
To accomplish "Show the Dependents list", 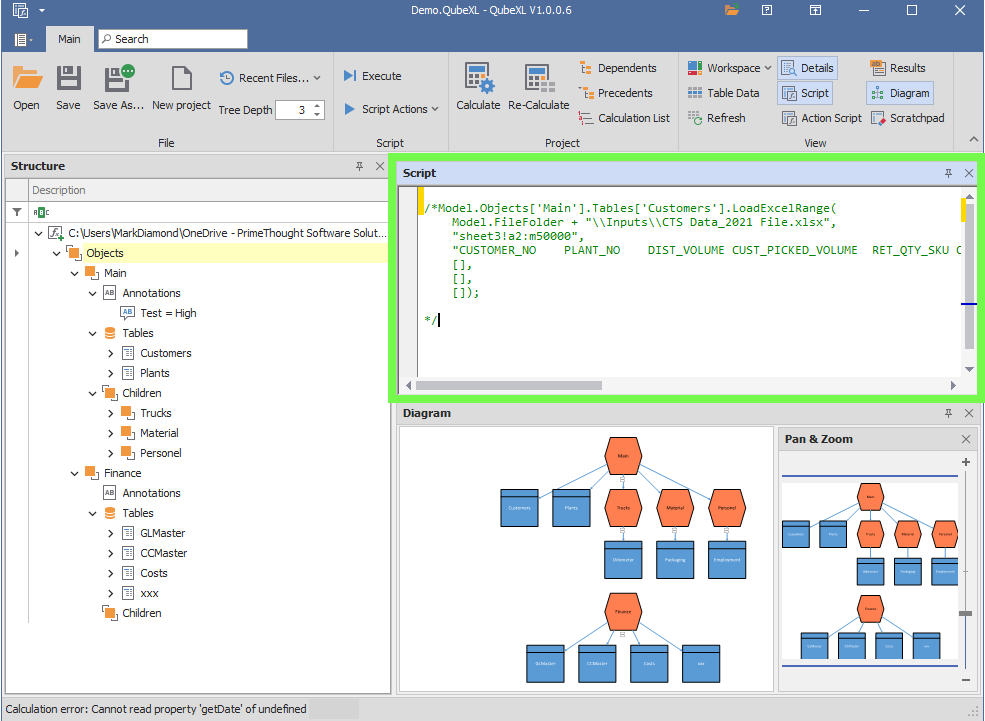I will 617,68.
